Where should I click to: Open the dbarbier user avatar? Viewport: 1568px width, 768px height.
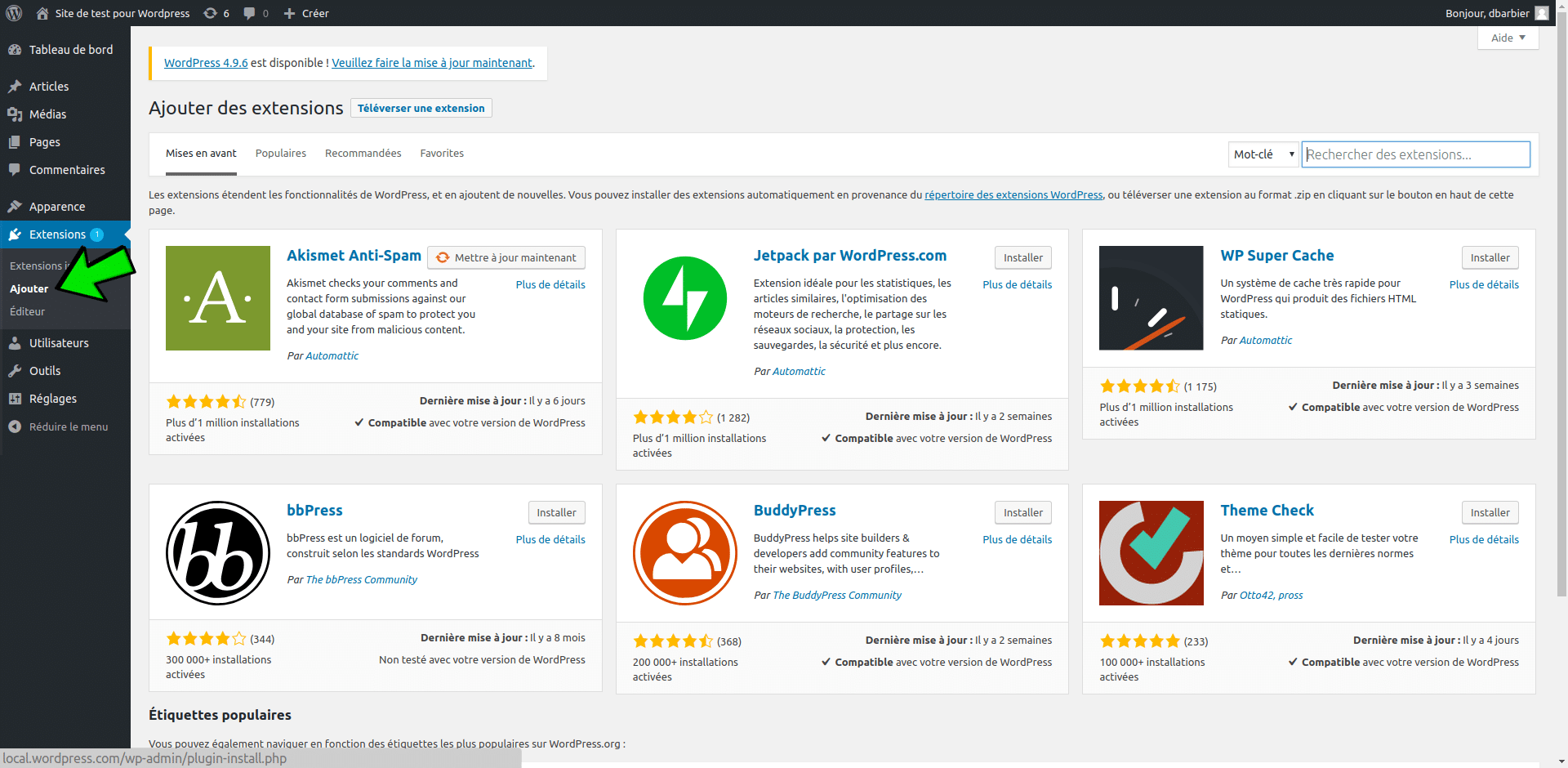click(x=1541, y=13)
